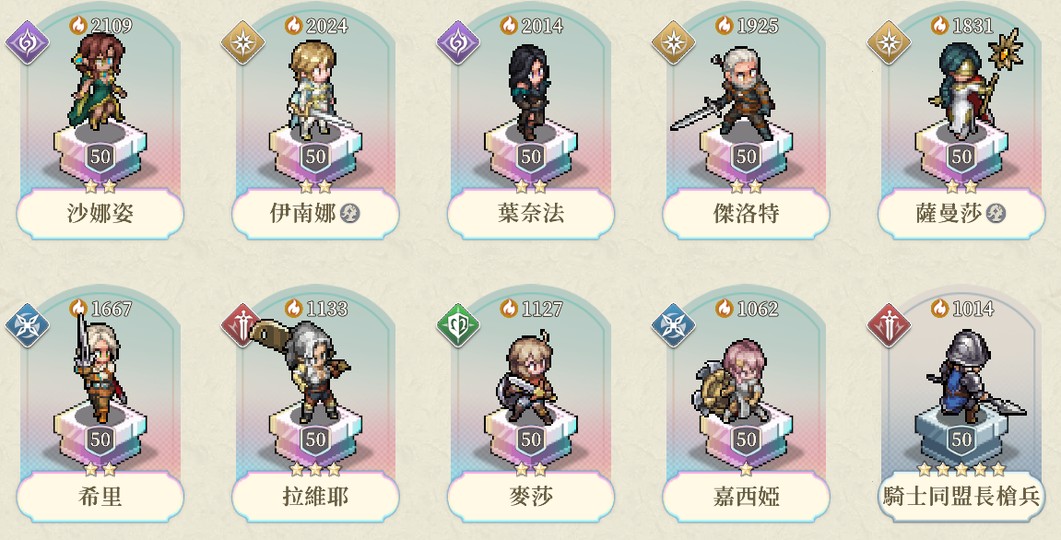Click the small badge icon beside 薩曼莎's name
The width and height of the screenshot is (1061, 540).
click(x=996, y=214)
